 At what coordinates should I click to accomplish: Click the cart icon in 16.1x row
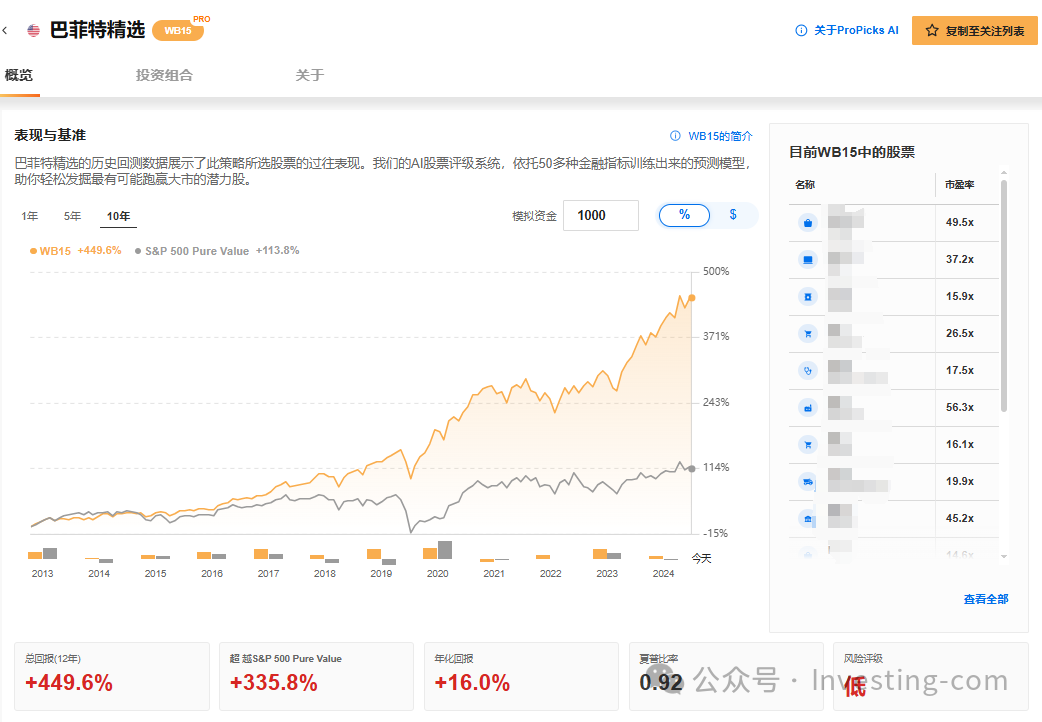pyautogui.click(x=807, y=445)
